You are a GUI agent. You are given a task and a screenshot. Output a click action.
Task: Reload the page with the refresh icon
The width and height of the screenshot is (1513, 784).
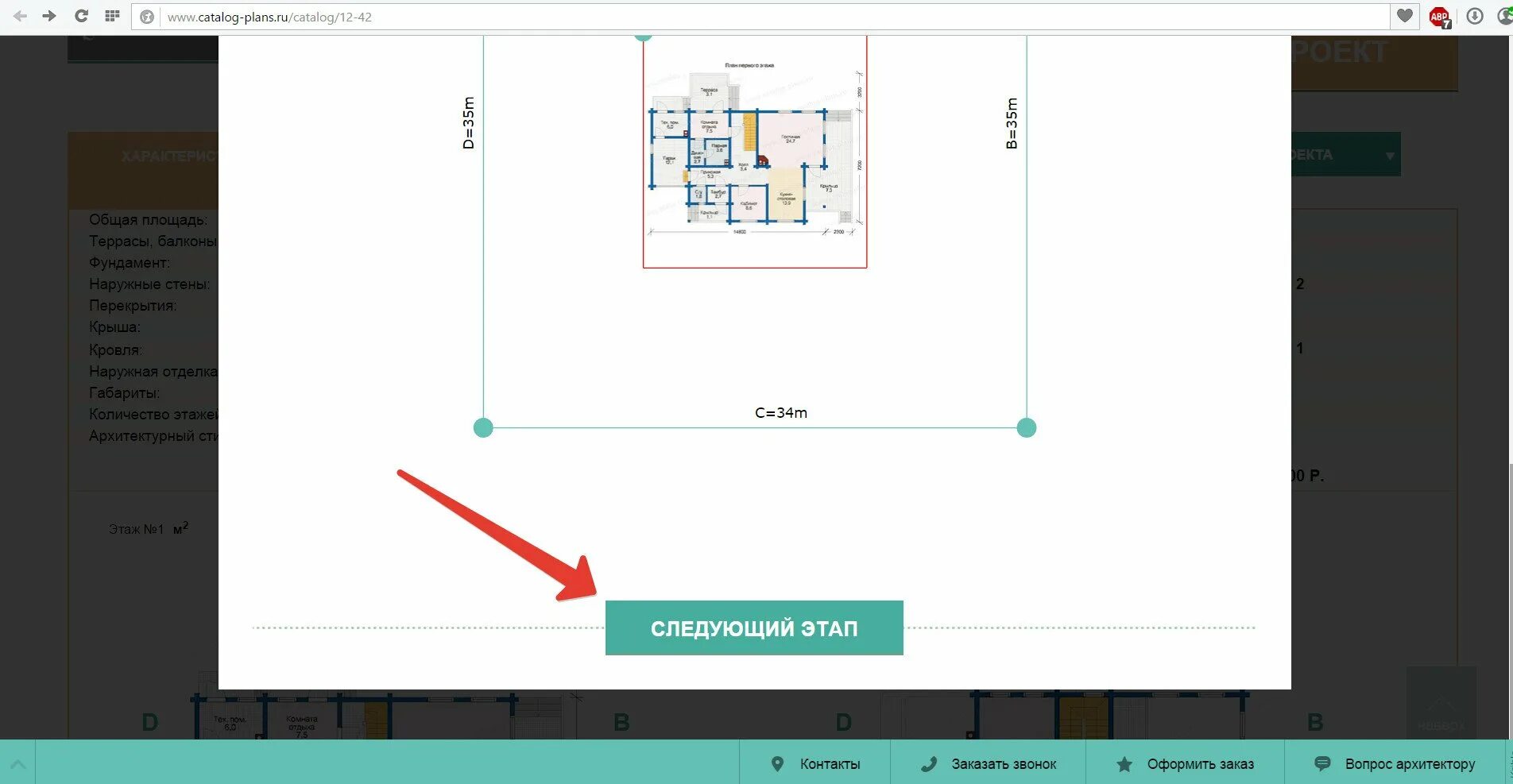tap(81, 16)
